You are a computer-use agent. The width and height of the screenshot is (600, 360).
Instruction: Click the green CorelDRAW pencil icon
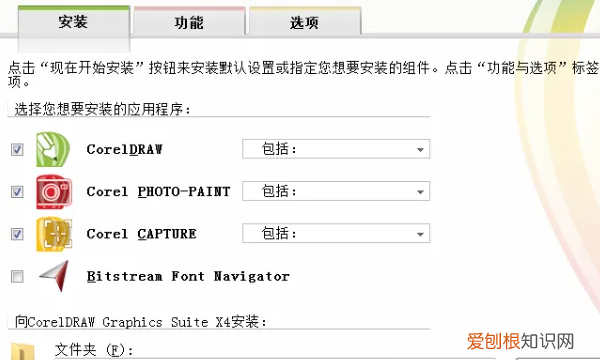pos(53,149)
